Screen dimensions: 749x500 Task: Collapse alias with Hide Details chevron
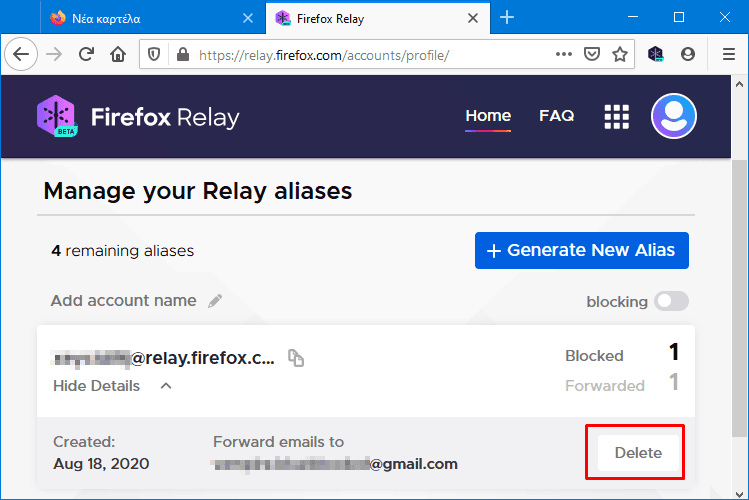click(166, 386)
